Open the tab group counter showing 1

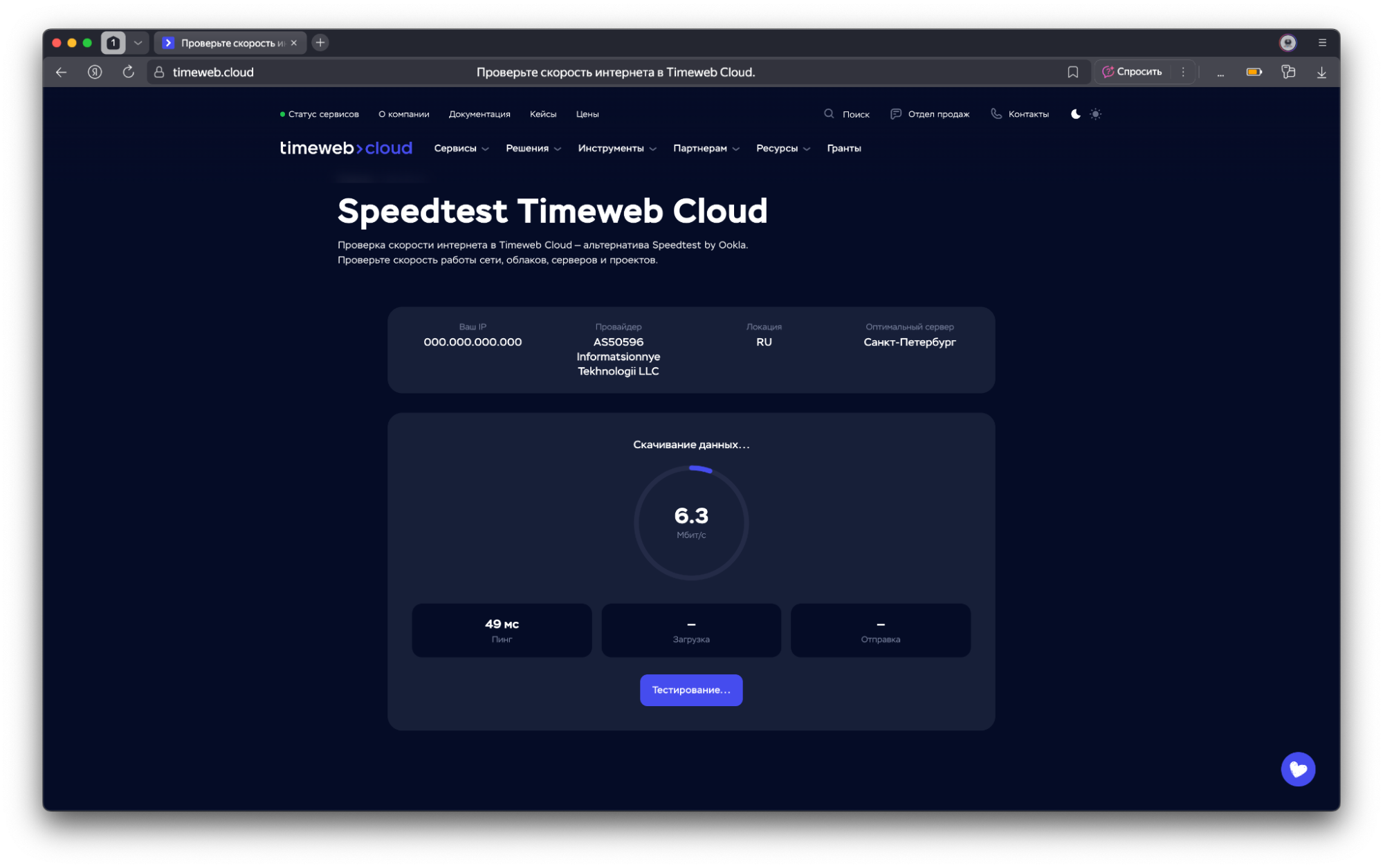click(113, 43)
